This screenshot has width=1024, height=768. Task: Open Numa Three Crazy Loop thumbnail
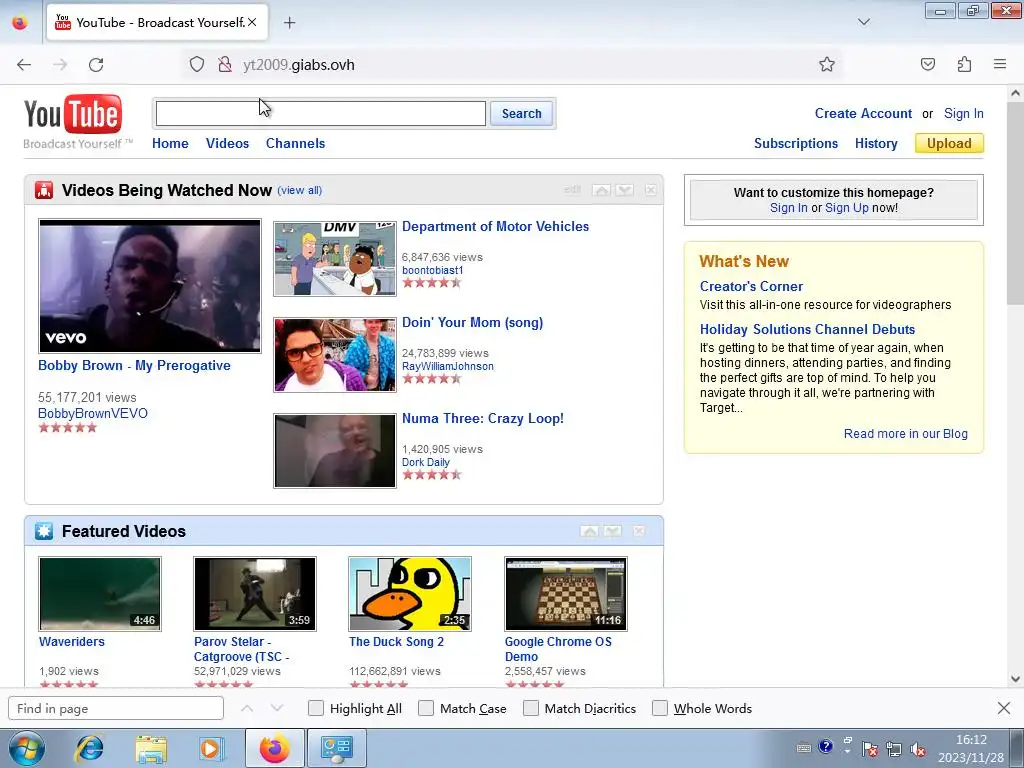click(x=334, y=451)
